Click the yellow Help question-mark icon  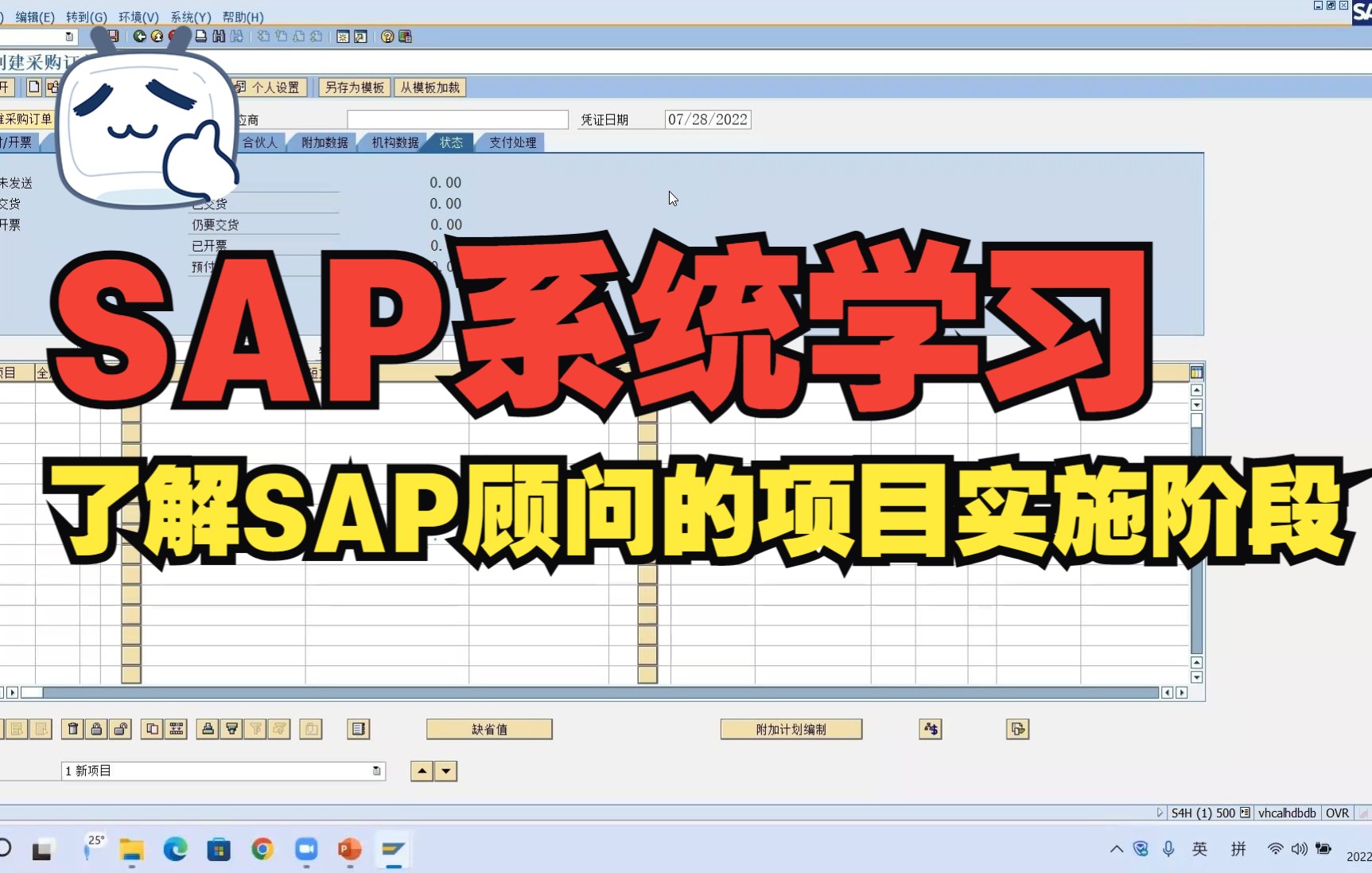(x=387, y=37)
